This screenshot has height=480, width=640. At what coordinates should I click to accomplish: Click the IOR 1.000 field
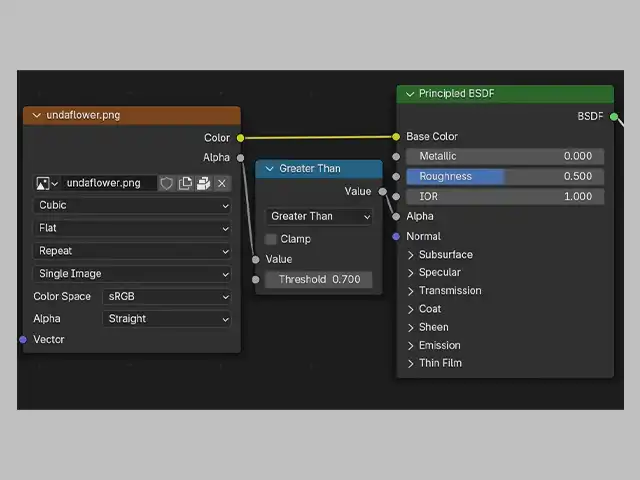pos(505,197)
